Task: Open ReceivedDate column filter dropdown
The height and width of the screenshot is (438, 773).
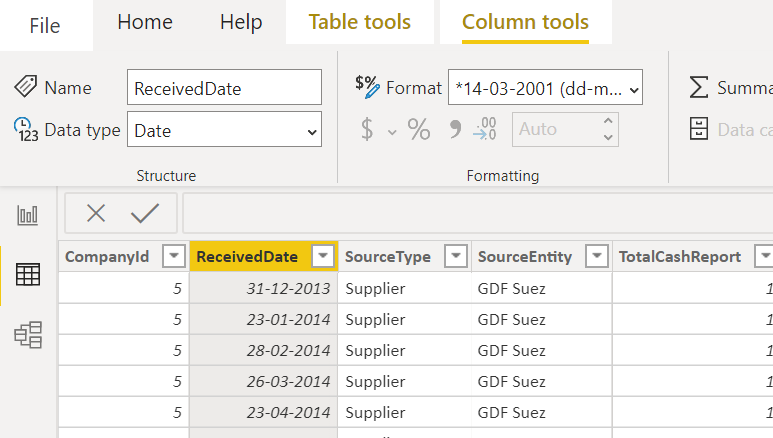Action: click(x=323, y=256)
